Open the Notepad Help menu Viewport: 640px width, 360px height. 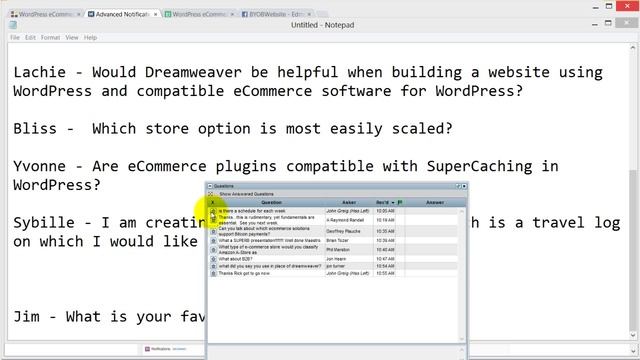click(90, 38)
